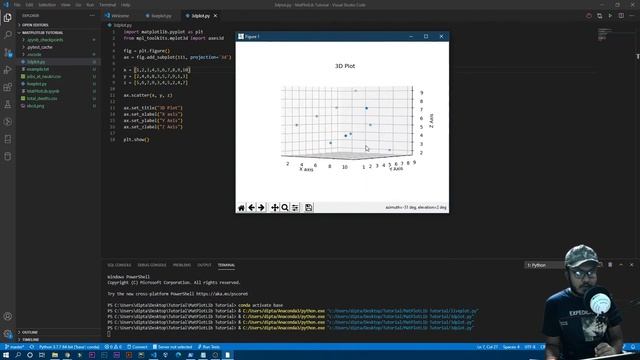The image size is (640, 360).
Task: Open Task View on the taskbar
Action: pyautogui.click(x=42, y=356)
